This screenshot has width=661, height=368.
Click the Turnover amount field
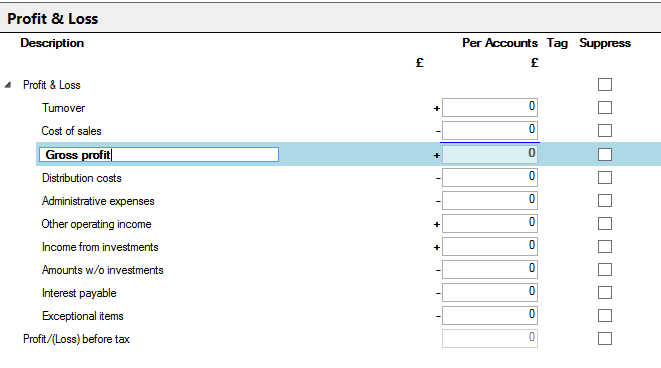point(490,107)
